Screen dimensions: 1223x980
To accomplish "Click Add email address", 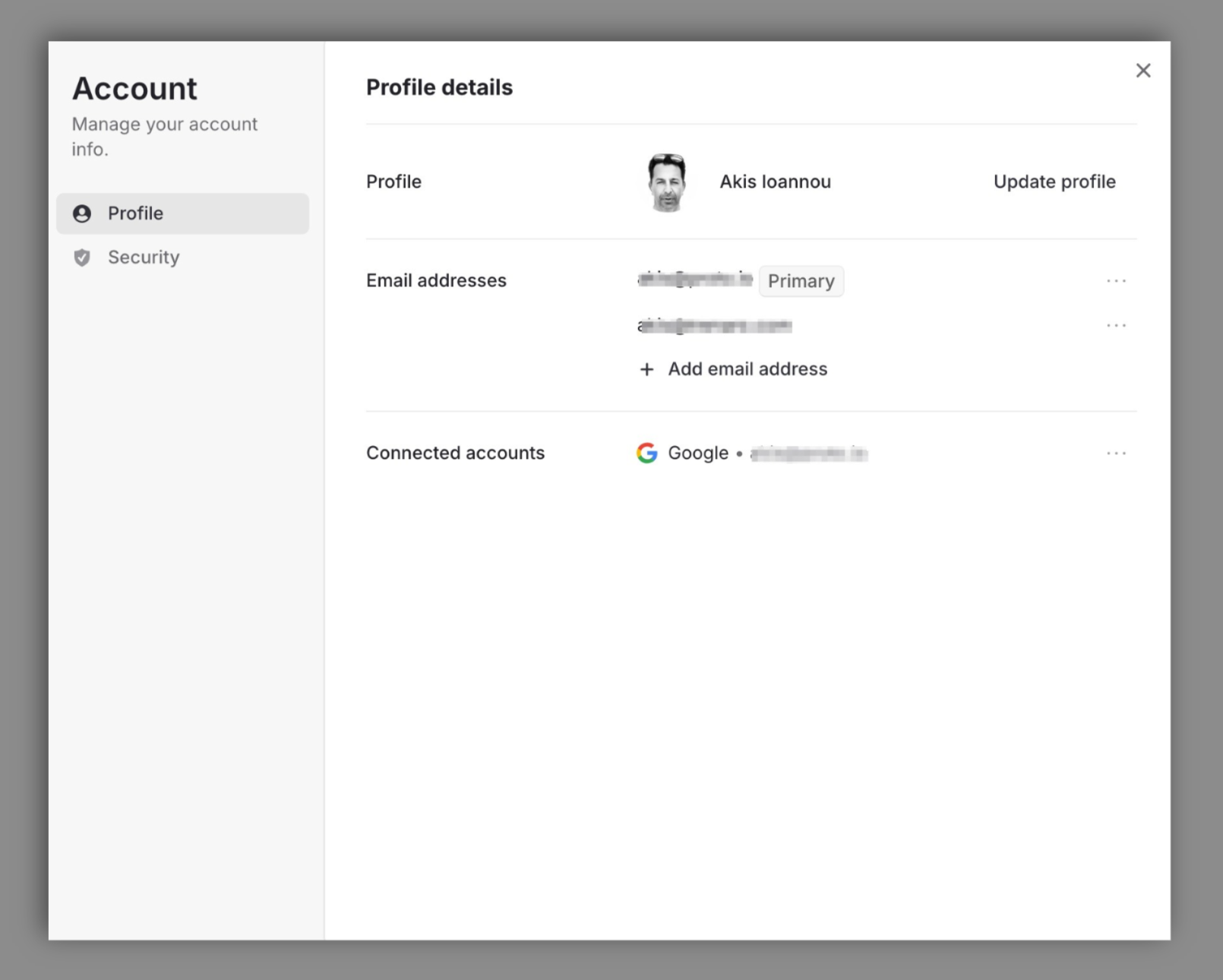I will click(747, 369).
